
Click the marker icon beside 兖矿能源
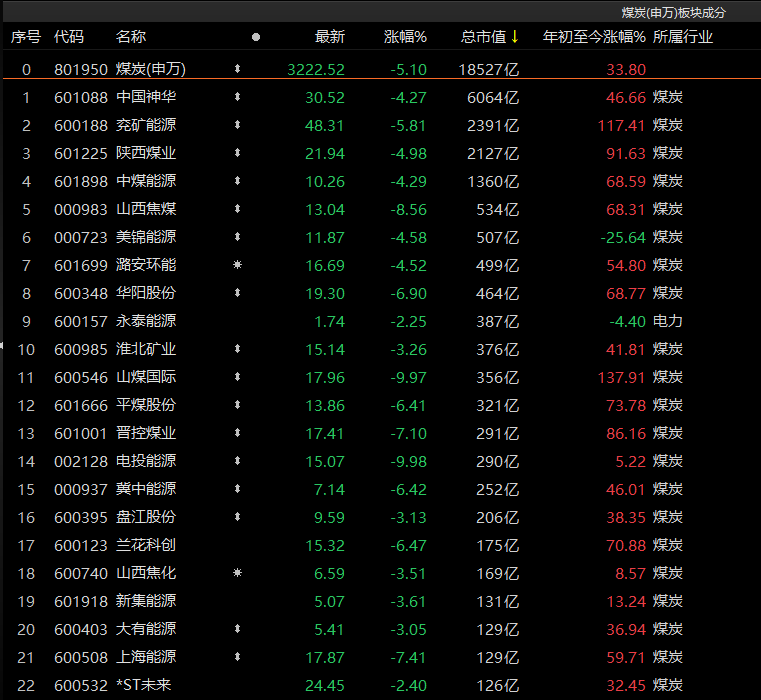[x=237, y=126]
